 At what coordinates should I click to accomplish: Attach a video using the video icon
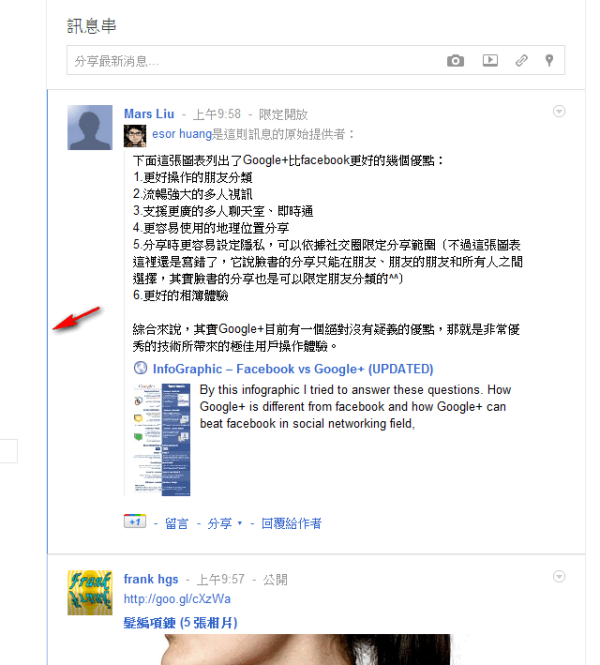(x=490, y=60)
